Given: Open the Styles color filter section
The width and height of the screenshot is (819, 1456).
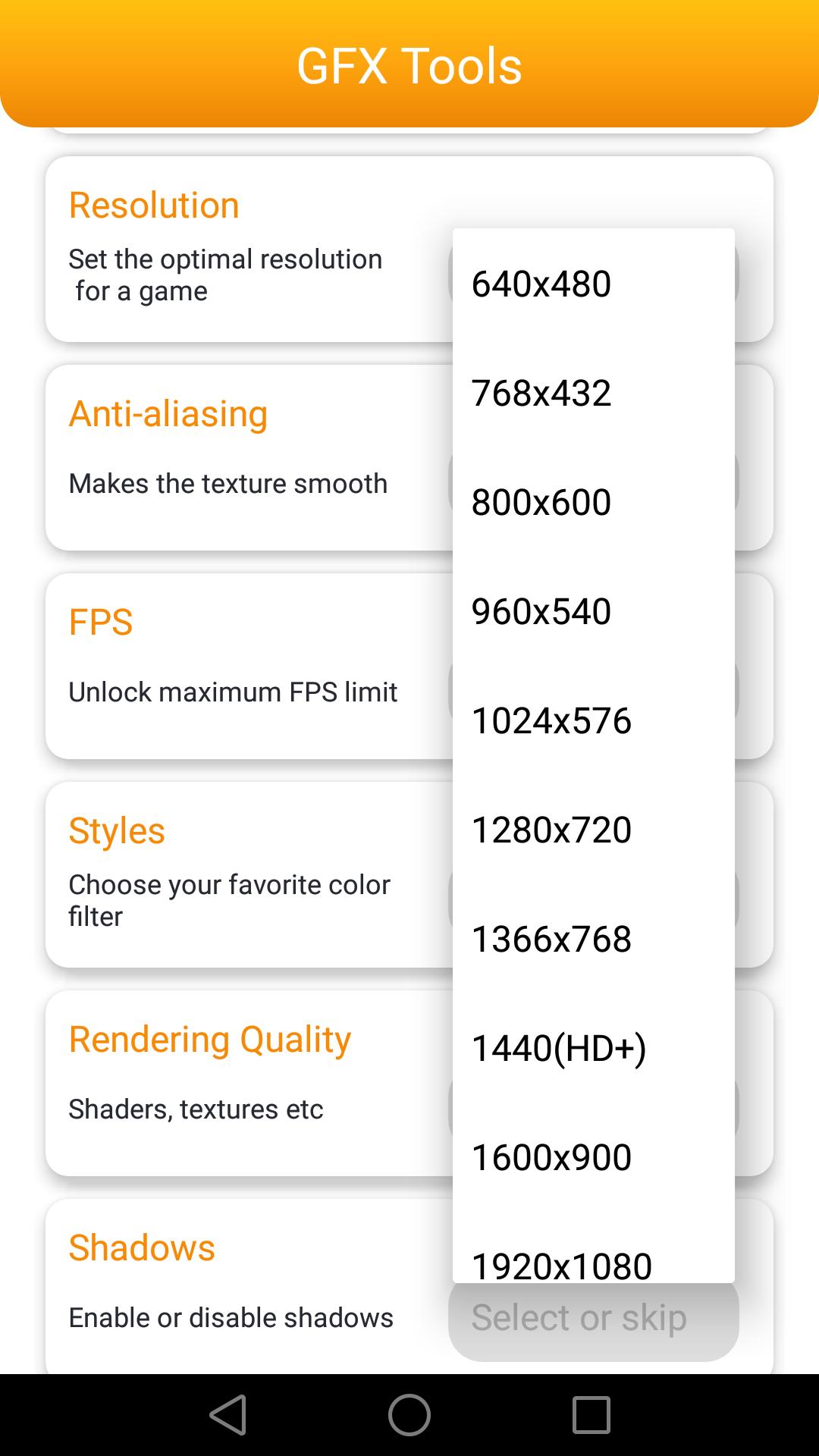Looking at the screenshot, I should (x=117, y=830).
